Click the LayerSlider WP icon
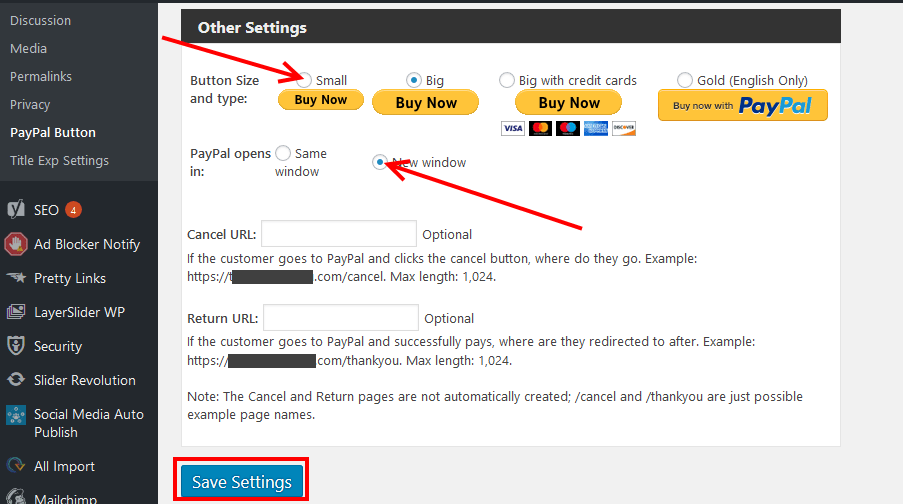Screen dimensions: 903x504 (x=16, y=312)
